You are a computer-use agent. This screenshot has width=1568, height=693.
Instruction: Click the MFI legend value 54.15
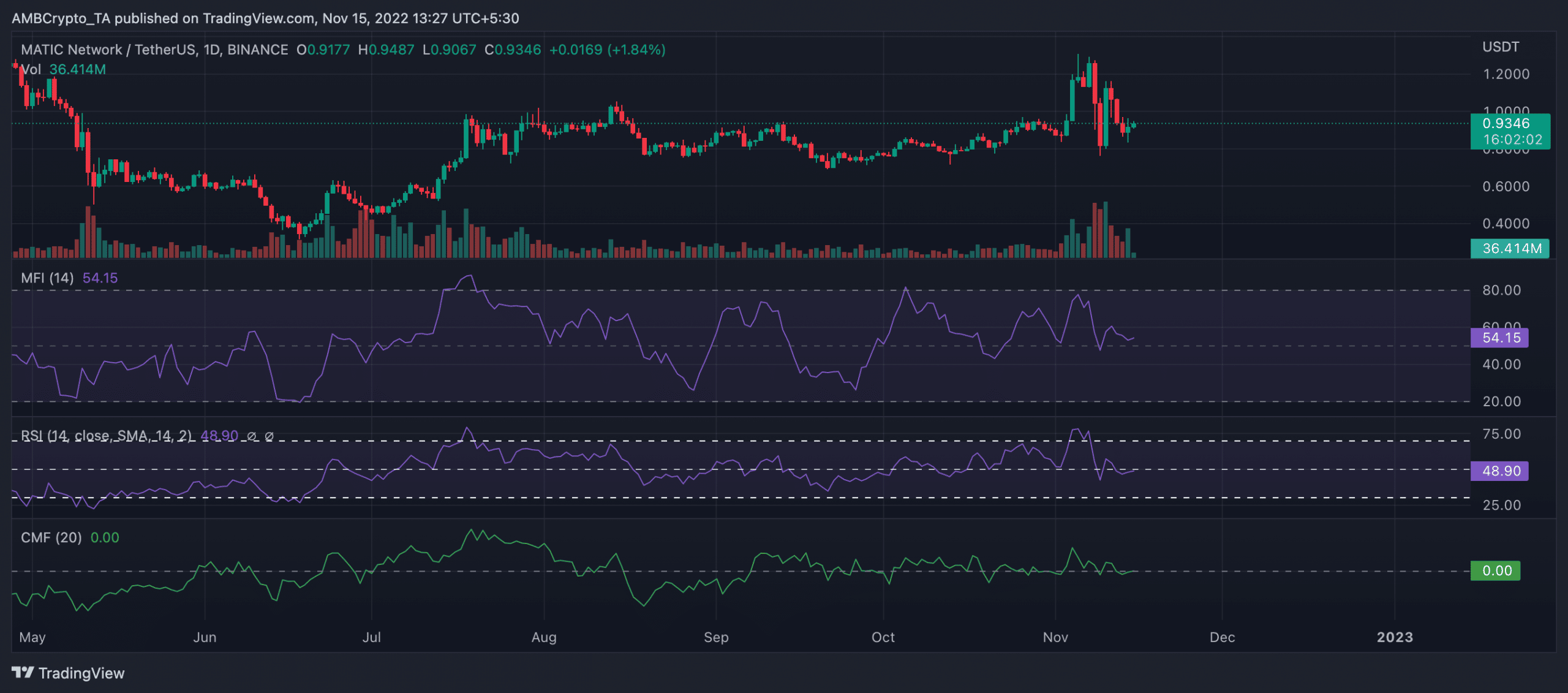(100, 278)
